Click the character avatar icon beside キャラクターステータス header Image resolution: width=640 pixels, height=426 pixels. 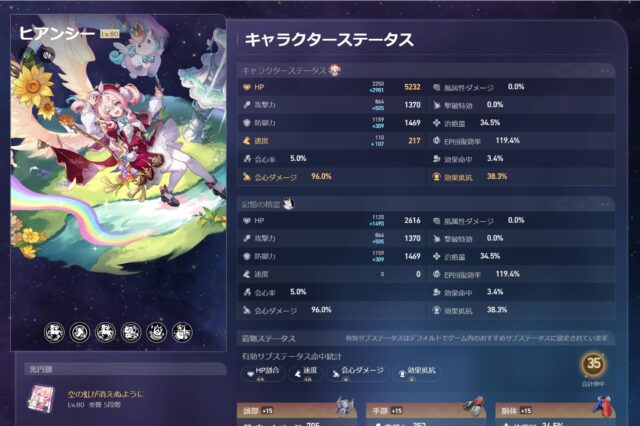pyautogui.click(x=335, y=71)
